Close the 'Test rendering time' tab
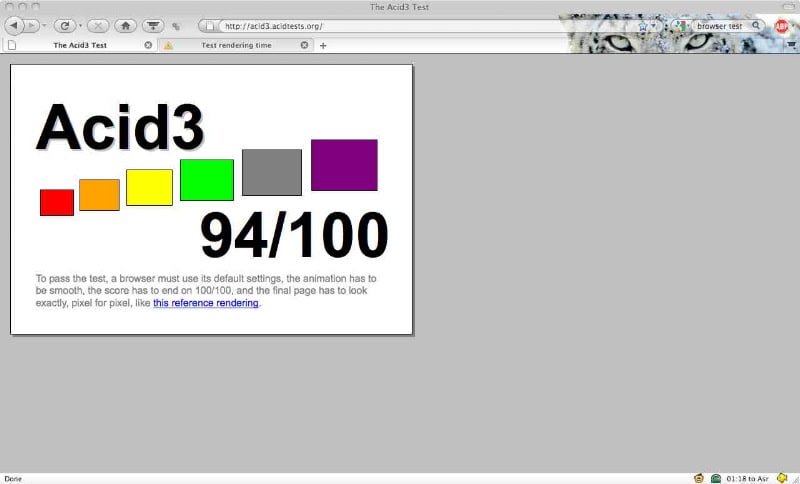800x484 pixels. (x=304, y=45)
